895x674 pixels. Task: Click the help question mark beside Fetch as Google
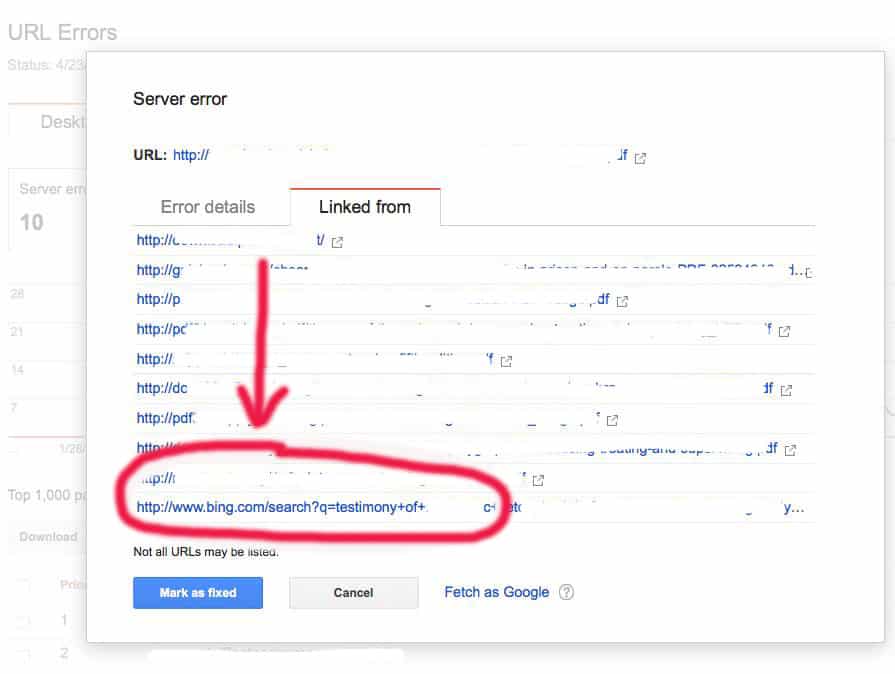pyautogui.click(x=566, y=592)
